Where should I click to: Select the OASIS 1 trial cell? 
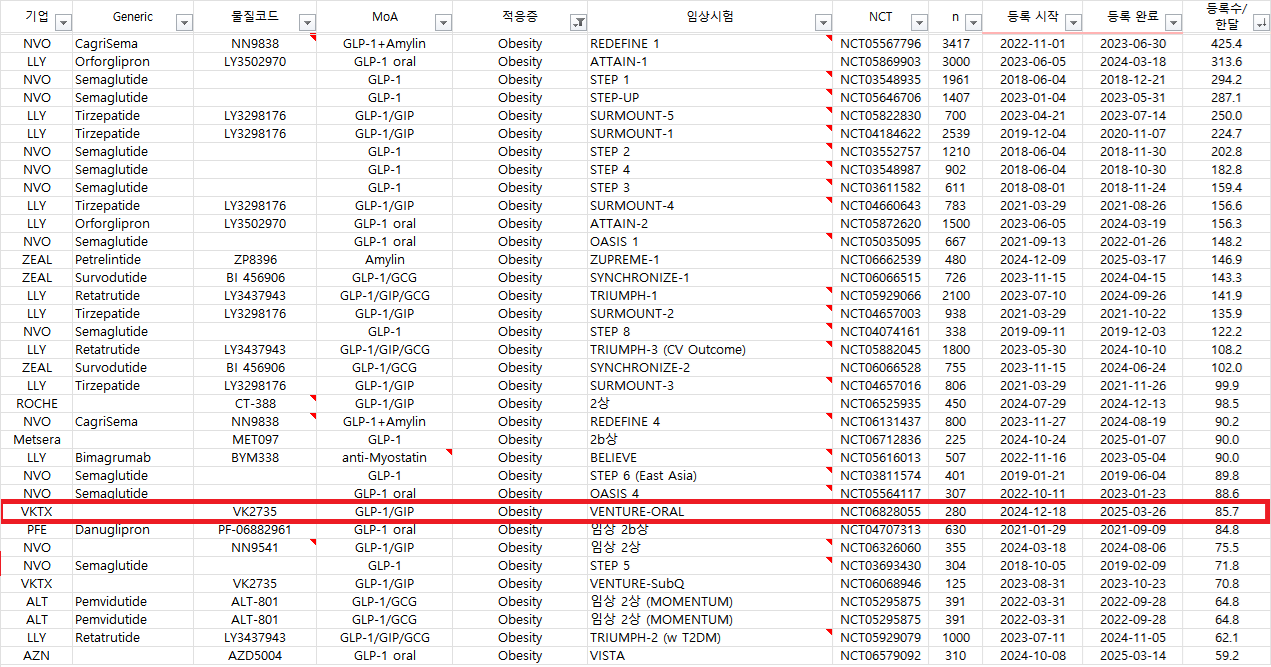711,242
